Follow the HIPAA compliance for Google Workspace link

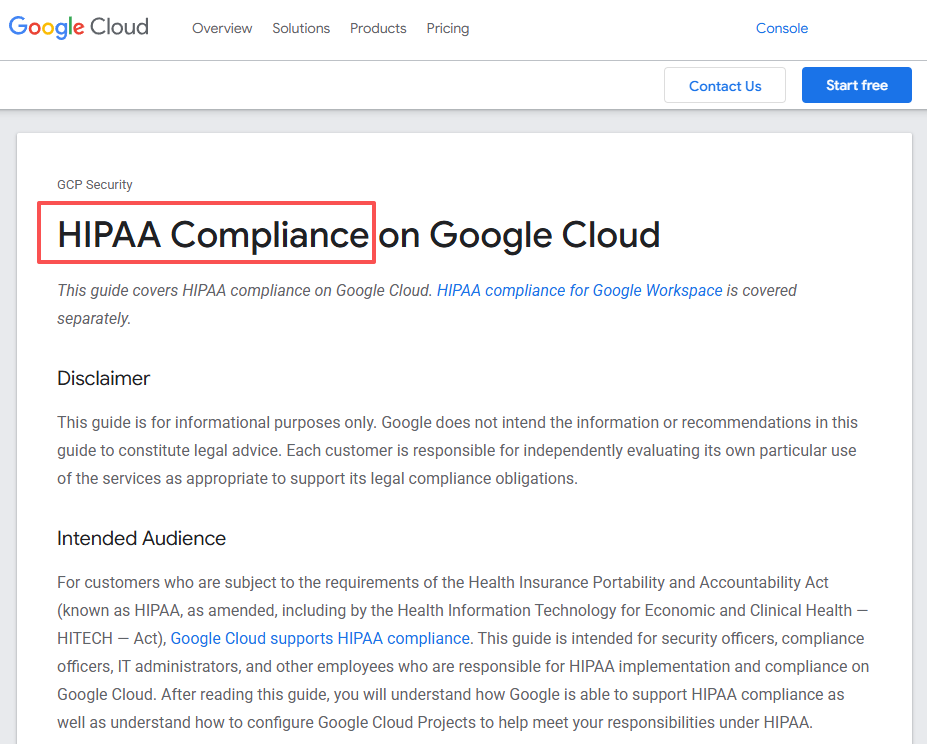(x=579, y=290)
